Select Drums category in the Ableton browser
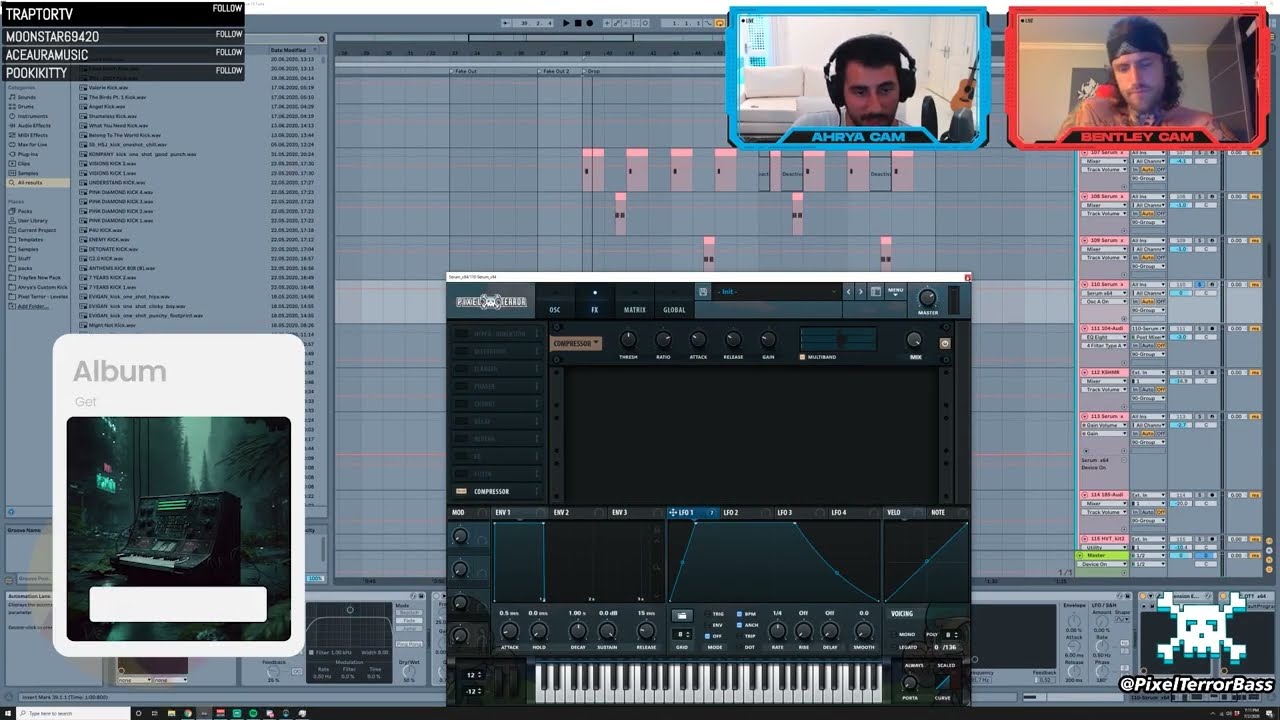The image size is (1280, 720). (26, 106)
